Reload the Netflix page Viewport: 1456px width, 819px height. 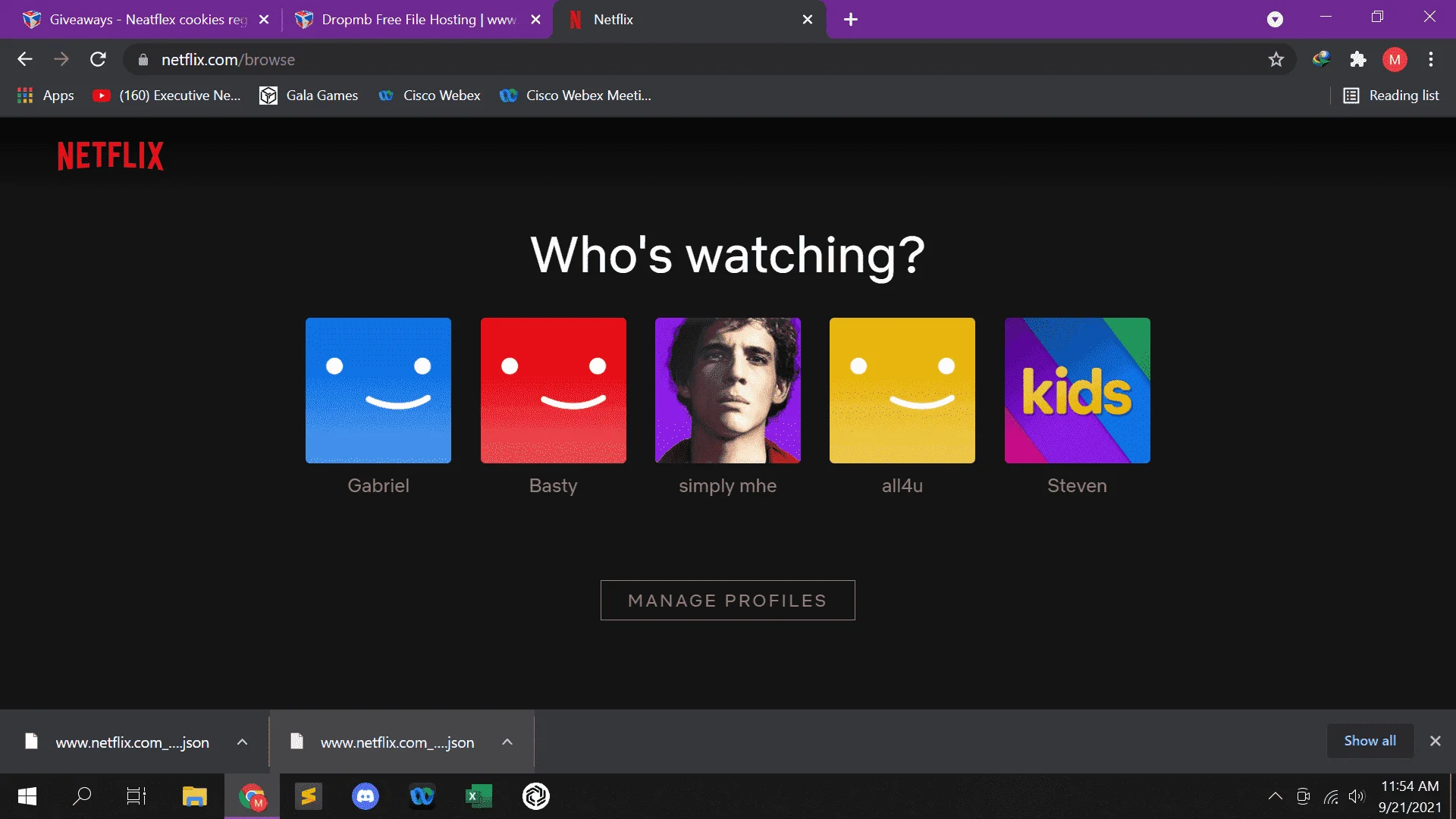pyautogui.click(x=98, y=59)
